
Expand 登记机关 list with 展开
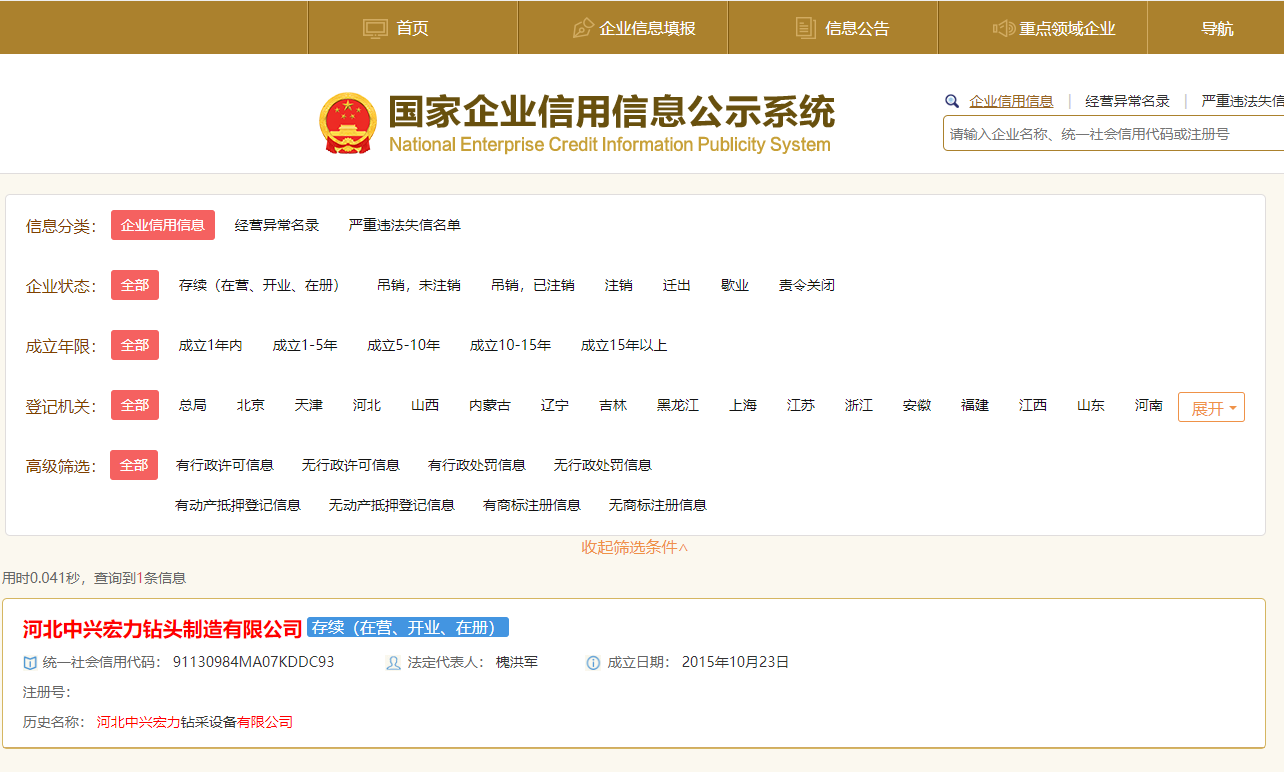(1212, 407)
